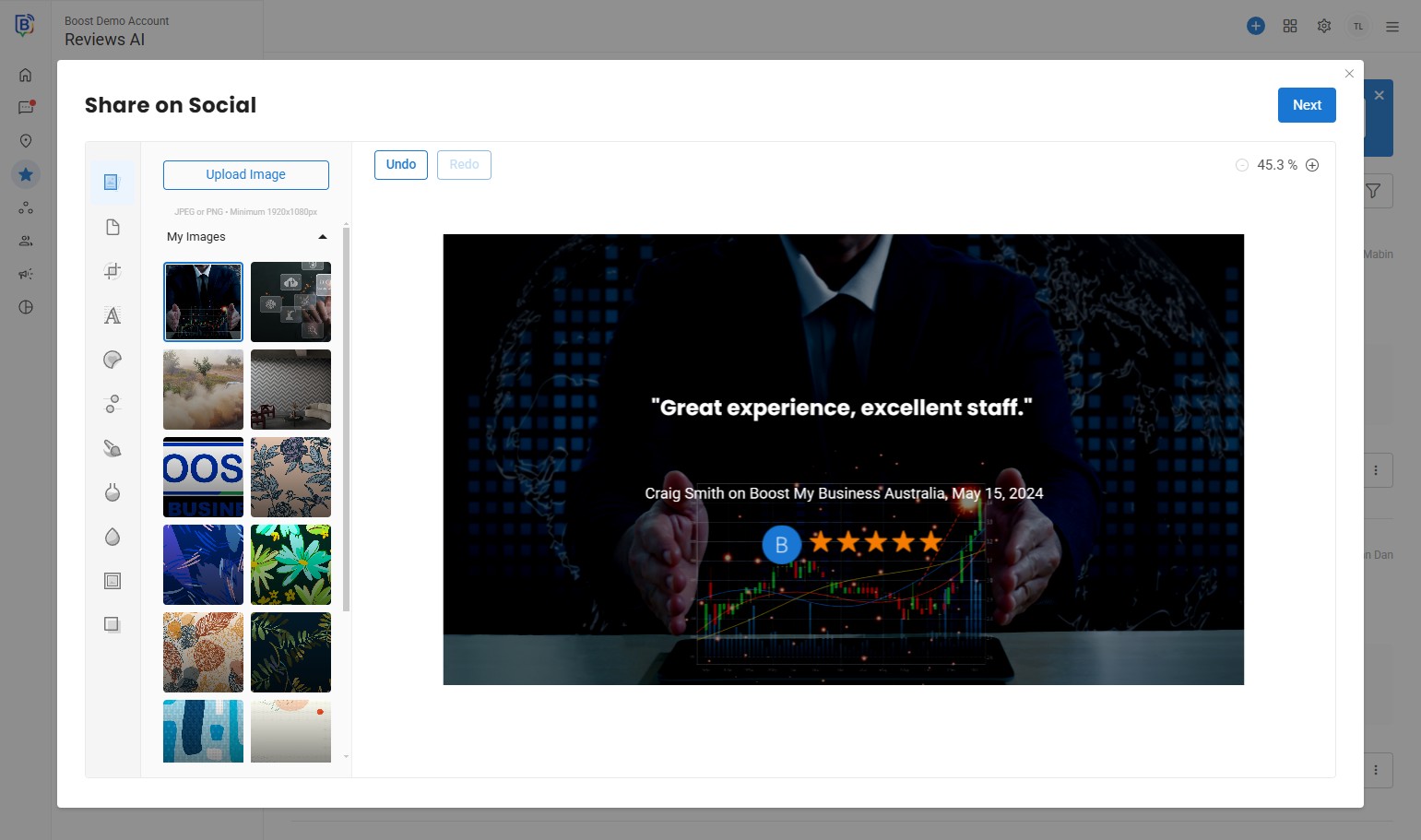Pick the dusty landscape image thumbnail
The height and width of the screenshot is (840, 1421).
(203, 389)
